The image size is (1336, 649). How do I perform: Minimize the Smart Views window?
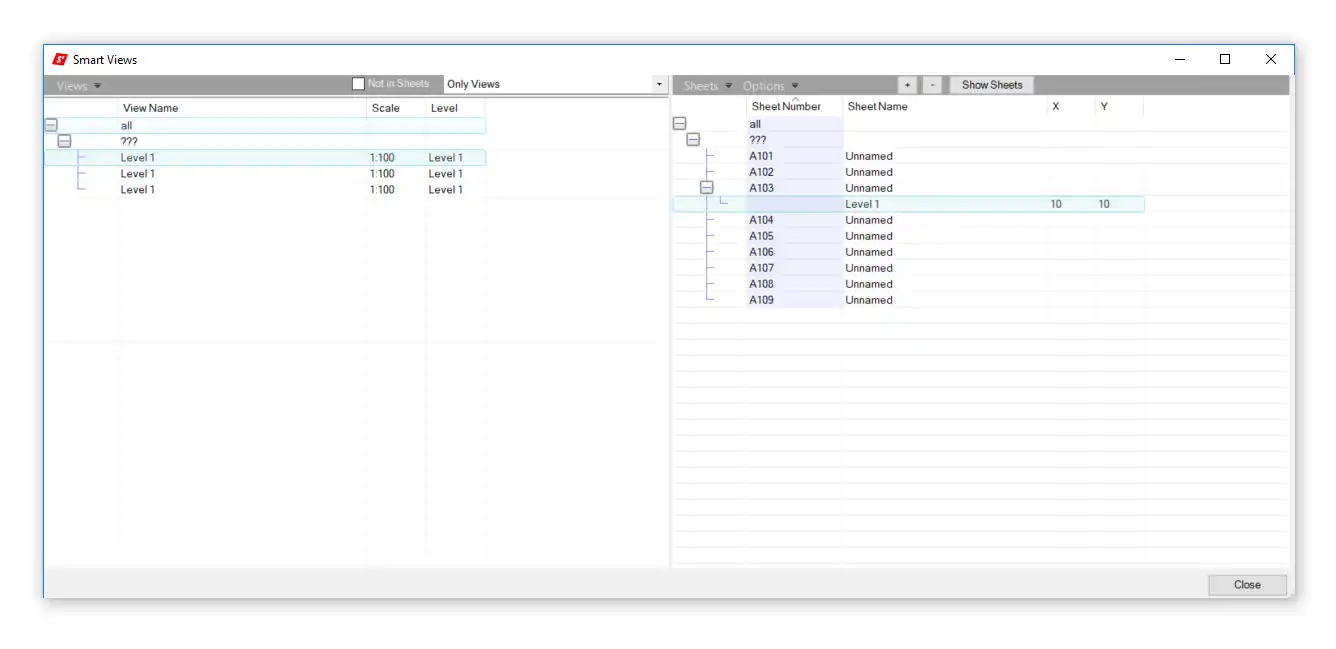click(1179, 60)
